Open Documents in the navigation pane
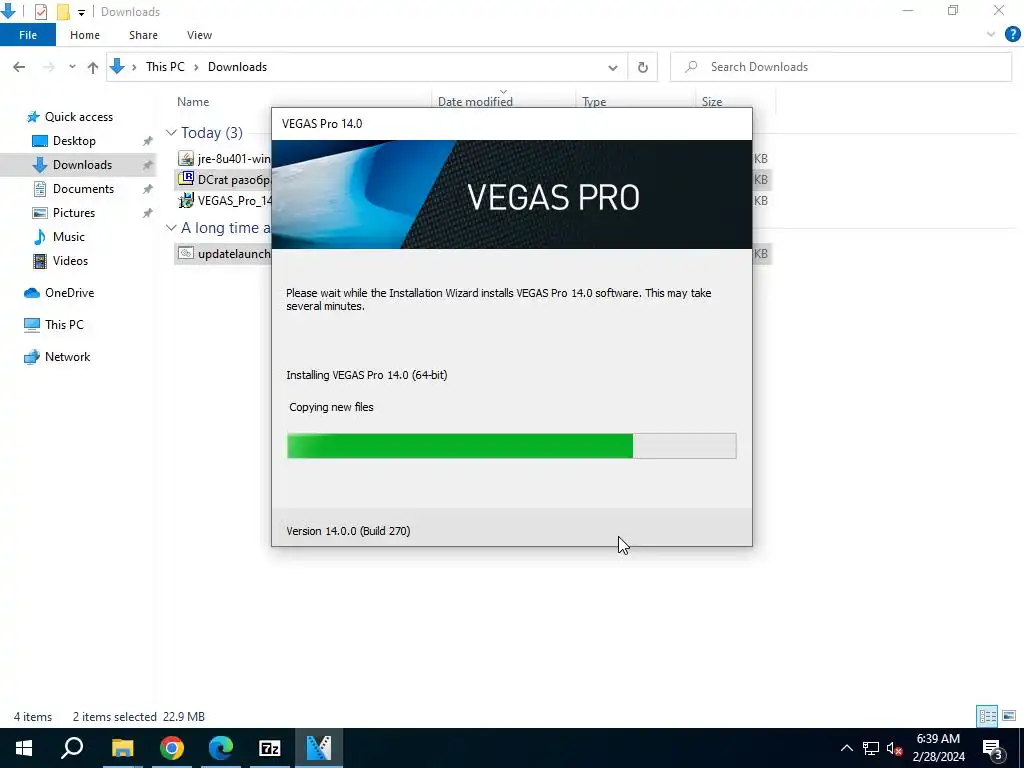The image size is (1024, 768). (x=83, y=189)
